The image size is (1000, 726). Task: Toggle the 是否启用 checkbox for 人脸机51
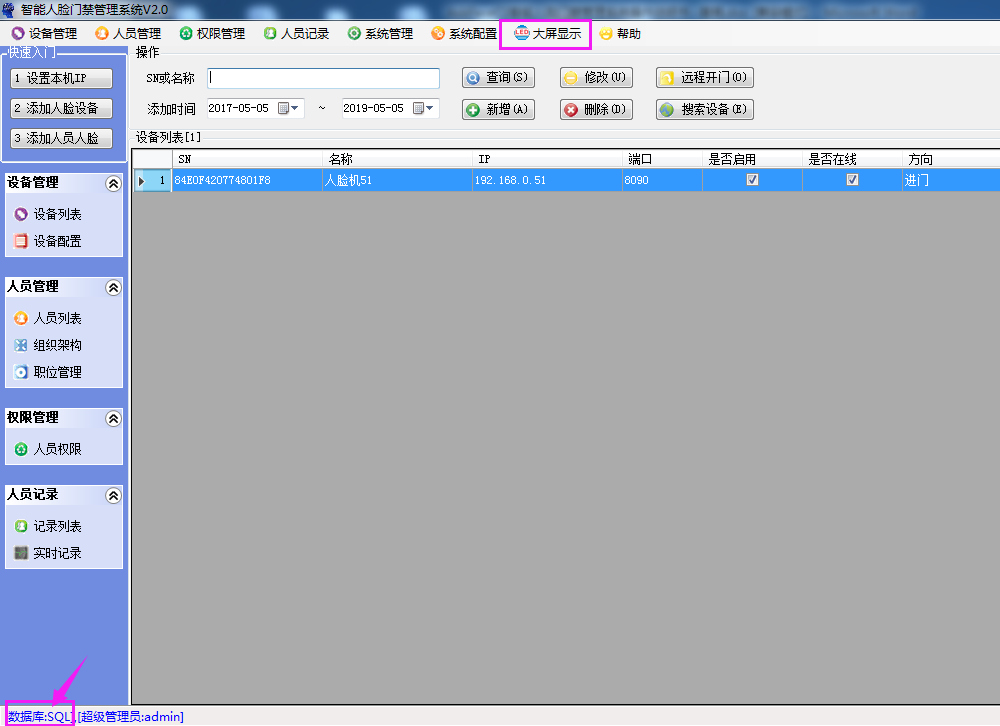[752, 180]
